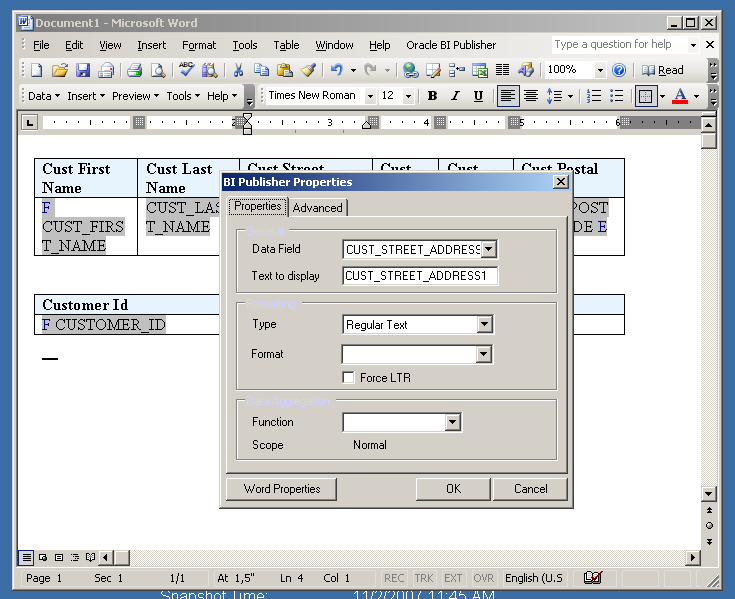Create a new blank document
Screen dimensions: 735x599
click(37, 70)
